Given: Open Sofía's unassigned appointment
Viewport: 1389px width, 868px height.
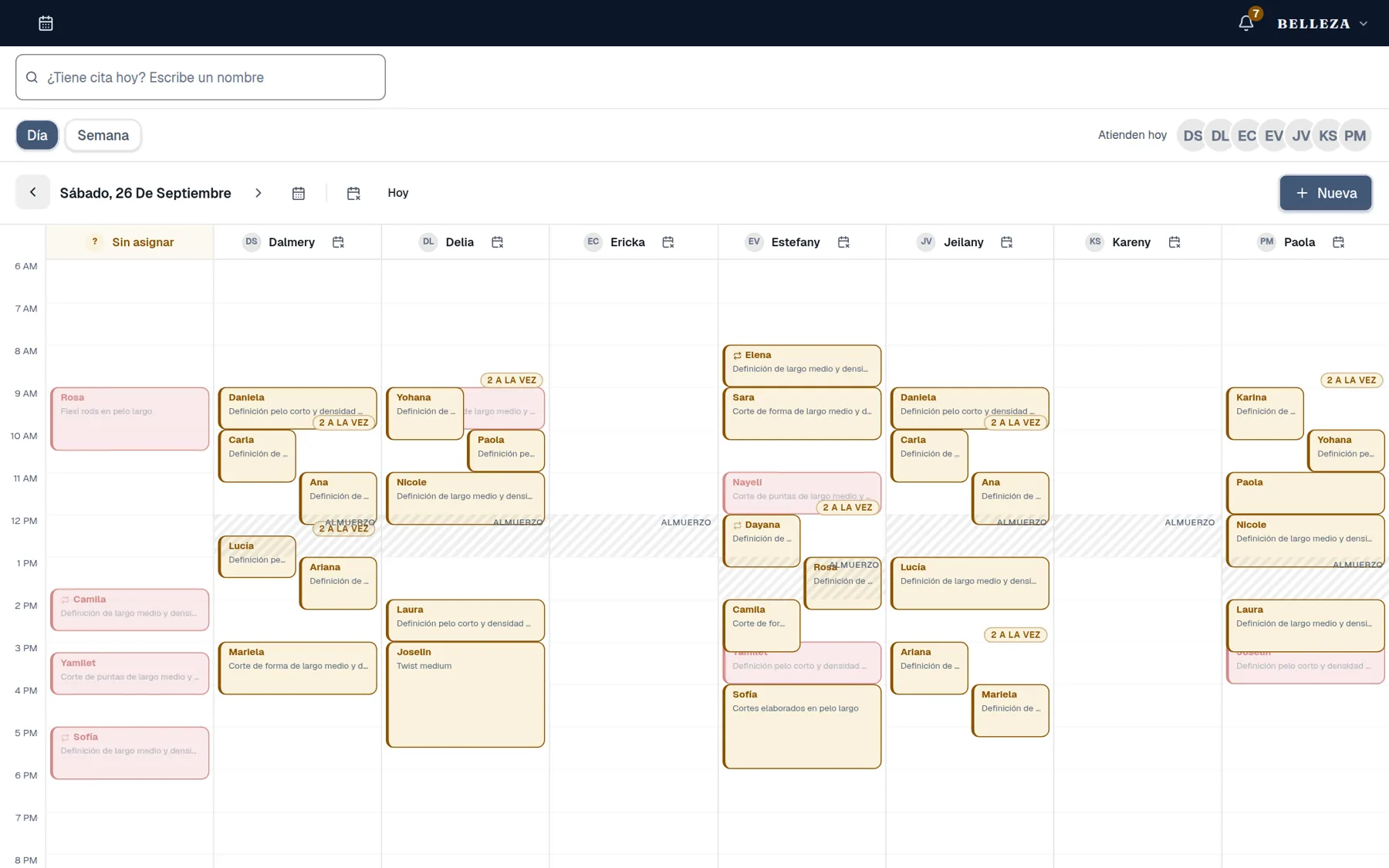Looking at the screenshot, I should click(130, 753).
